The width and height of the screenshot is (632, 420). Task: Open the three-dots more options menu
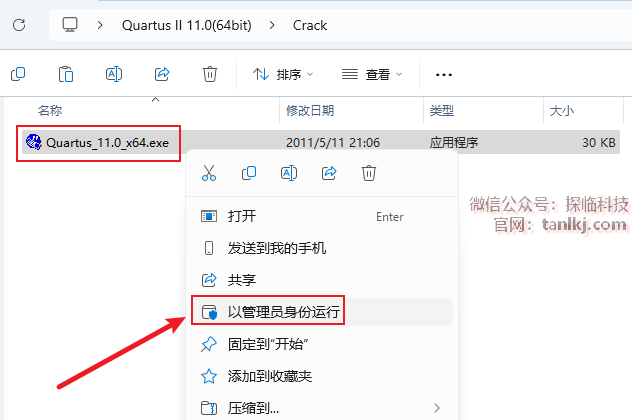click(444, 75)
